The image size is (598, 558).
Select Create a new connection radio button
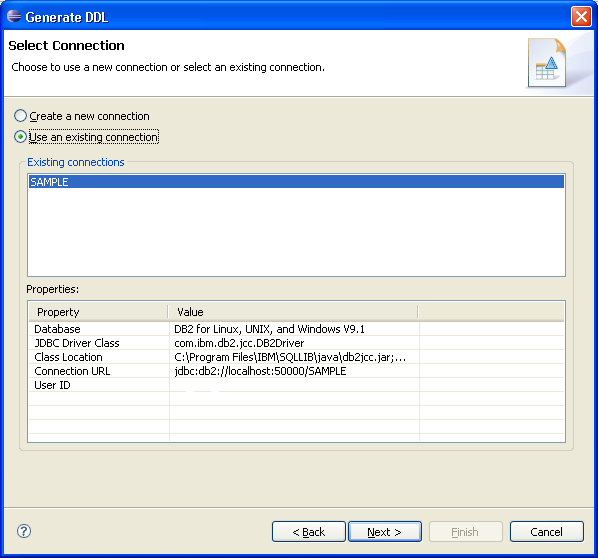pos(20,116)
